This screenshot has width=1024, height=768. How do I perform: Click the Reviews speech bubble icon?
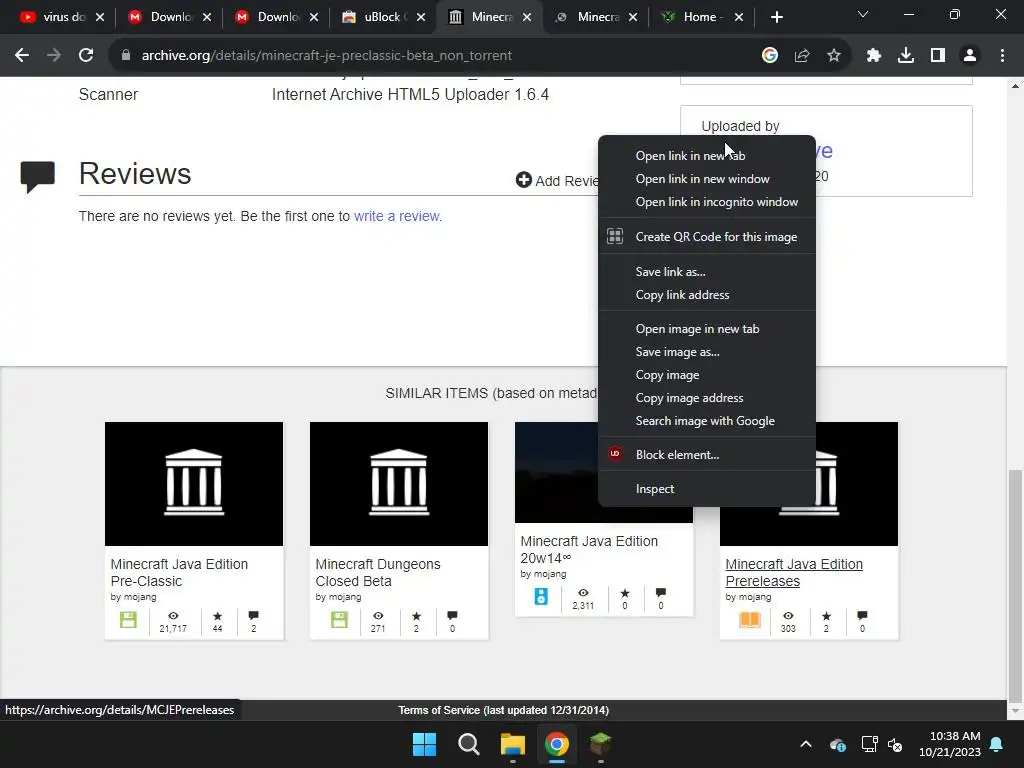pos(37,176)
